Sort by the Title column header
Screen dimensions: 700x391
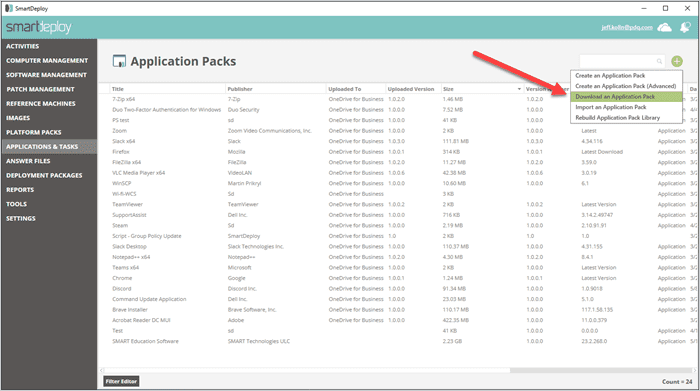tap(118, 89)
